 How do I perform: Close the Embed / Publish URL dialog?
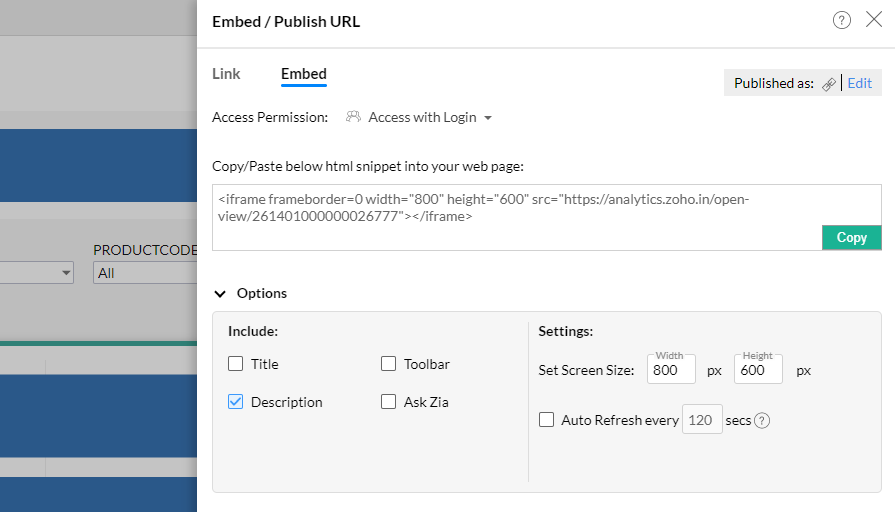(x=873, y=20)
